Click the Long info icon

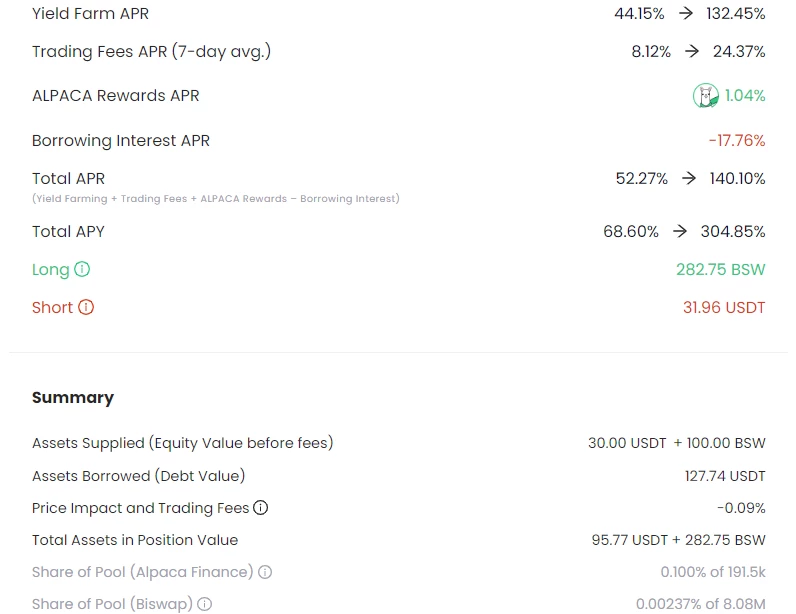[82, 269]
